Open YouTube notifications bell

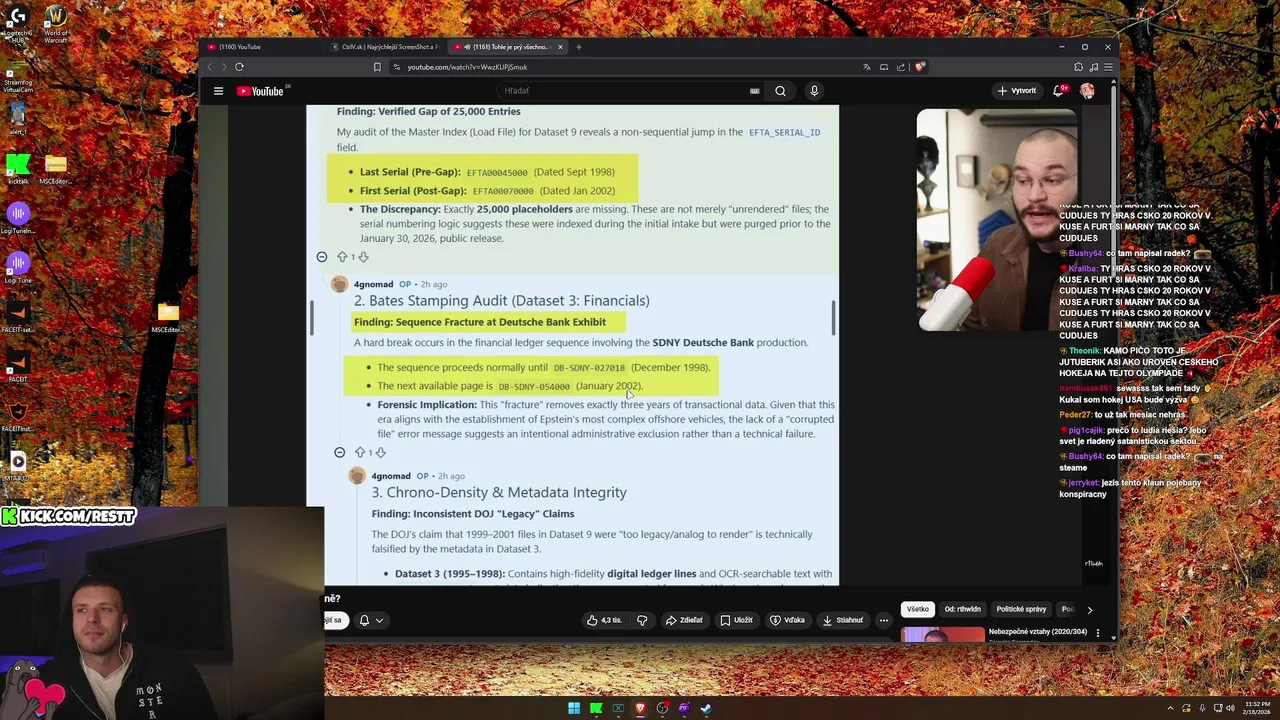(x=1059, y=91)
